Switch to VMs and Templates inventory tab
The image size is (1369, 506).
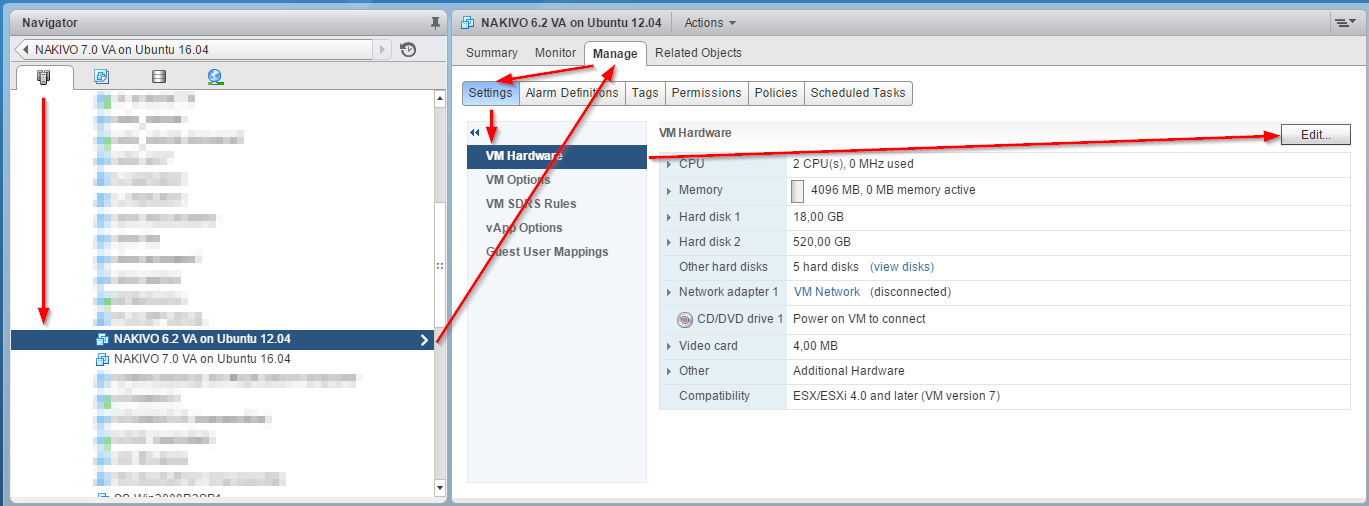(x=101, y=77)
